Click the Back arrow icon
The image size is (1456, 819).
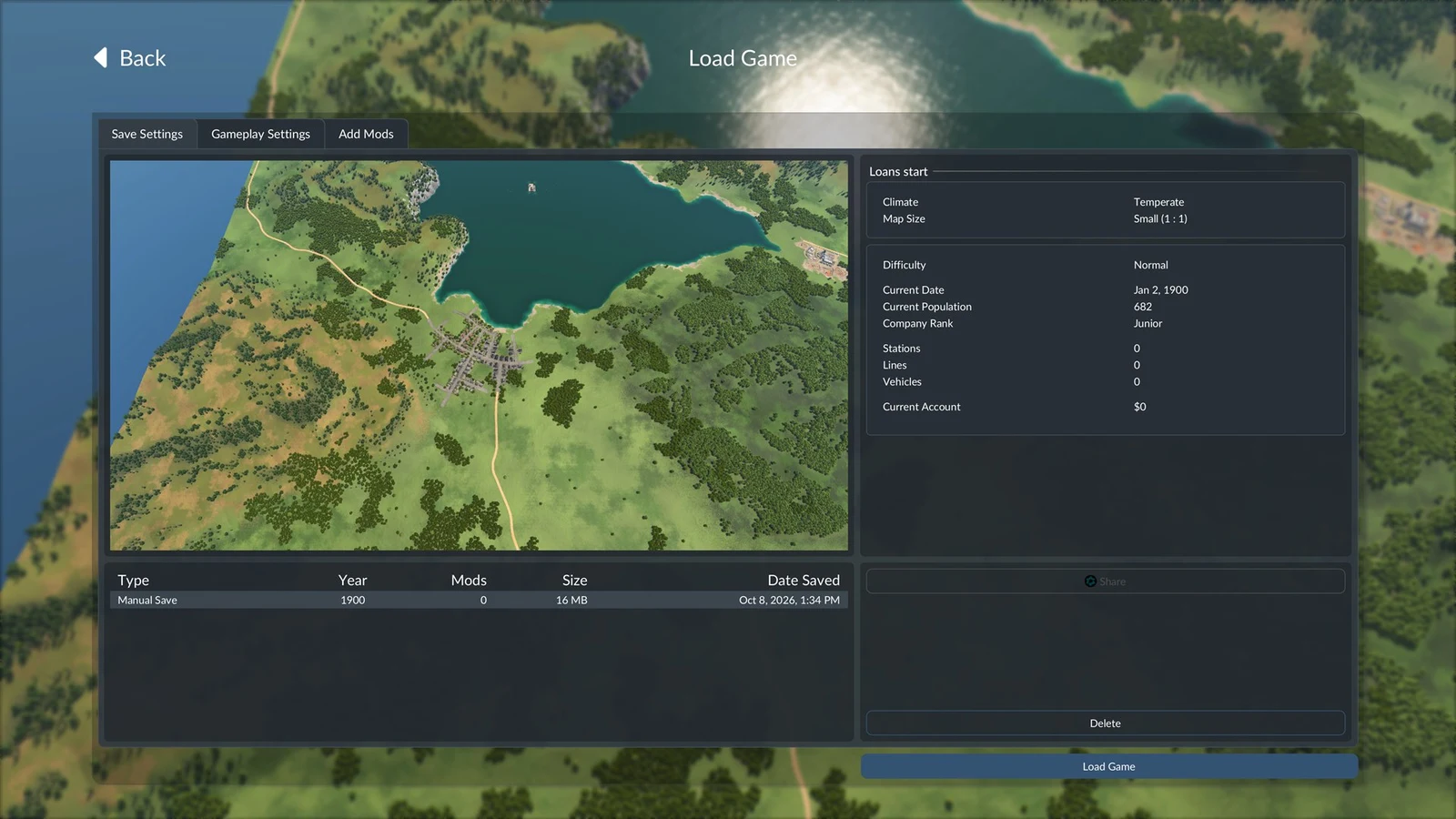click(100, 57)
